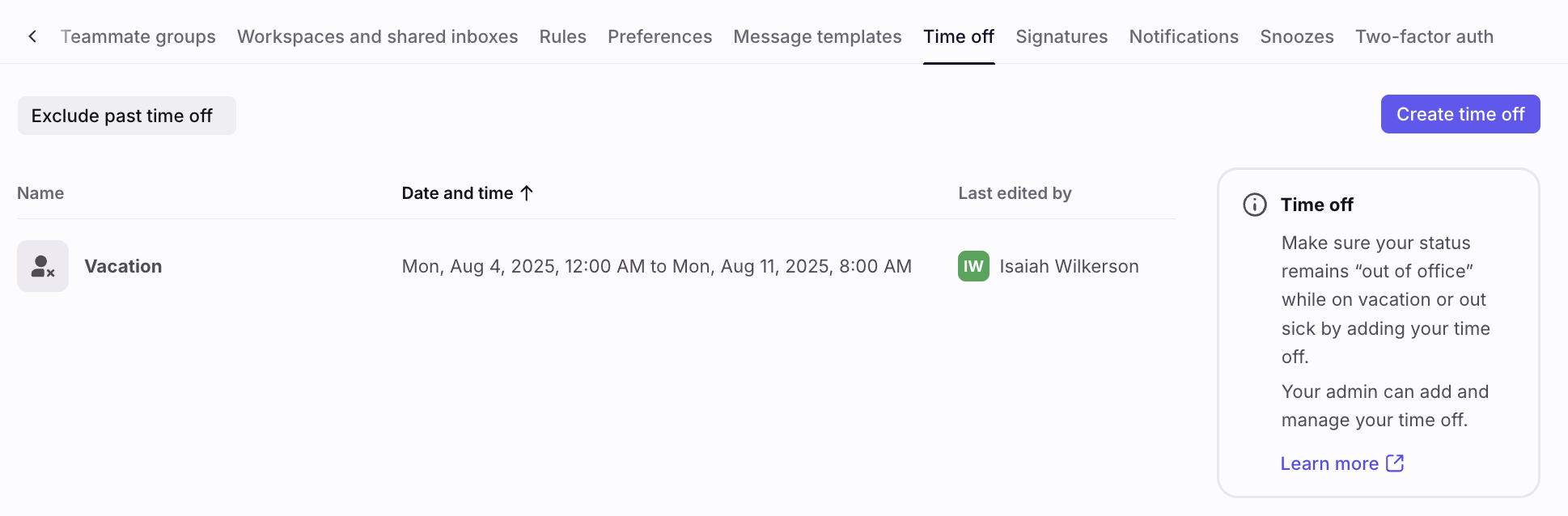
Task: Toggle the Exclude past time off filter
Action: [127, 116]
